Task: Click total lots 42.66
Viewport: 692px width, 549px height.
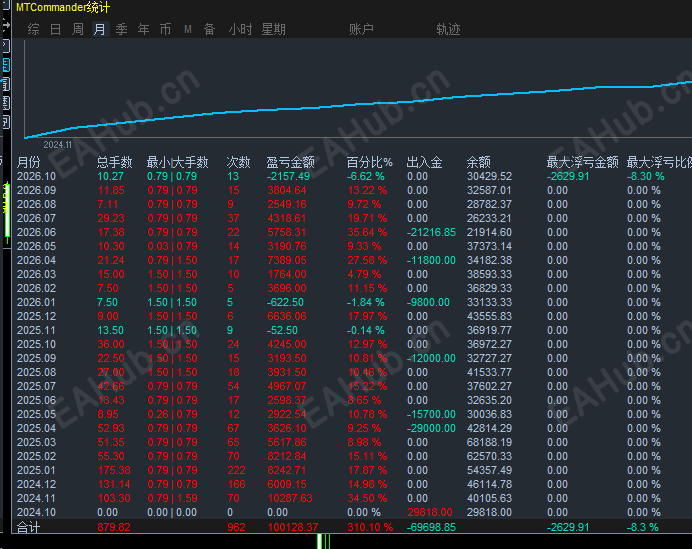Action: click(x=111, y=386)
